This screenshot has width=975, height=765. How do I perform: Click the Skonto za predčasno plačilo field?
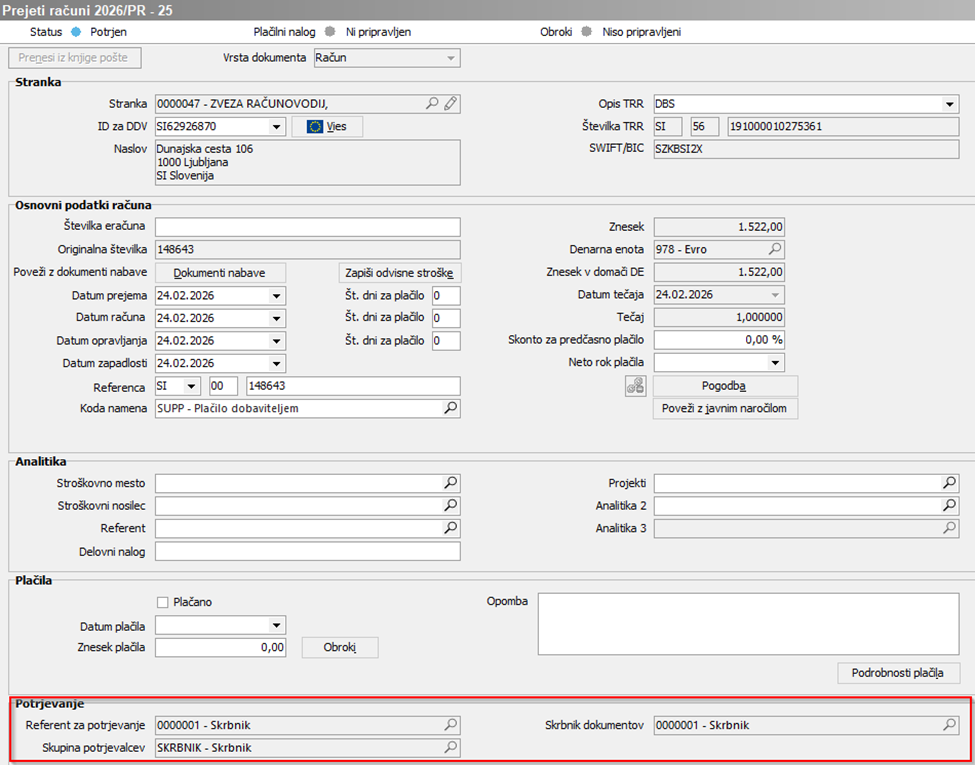tap(719, 340)
